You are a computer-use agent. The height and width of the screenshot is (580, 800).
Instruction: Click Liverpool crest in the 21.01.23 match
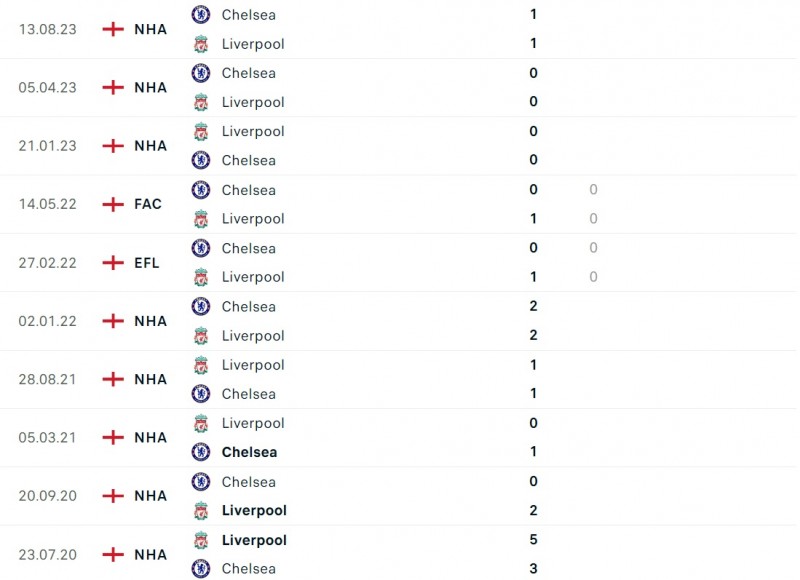click(201, 131)
